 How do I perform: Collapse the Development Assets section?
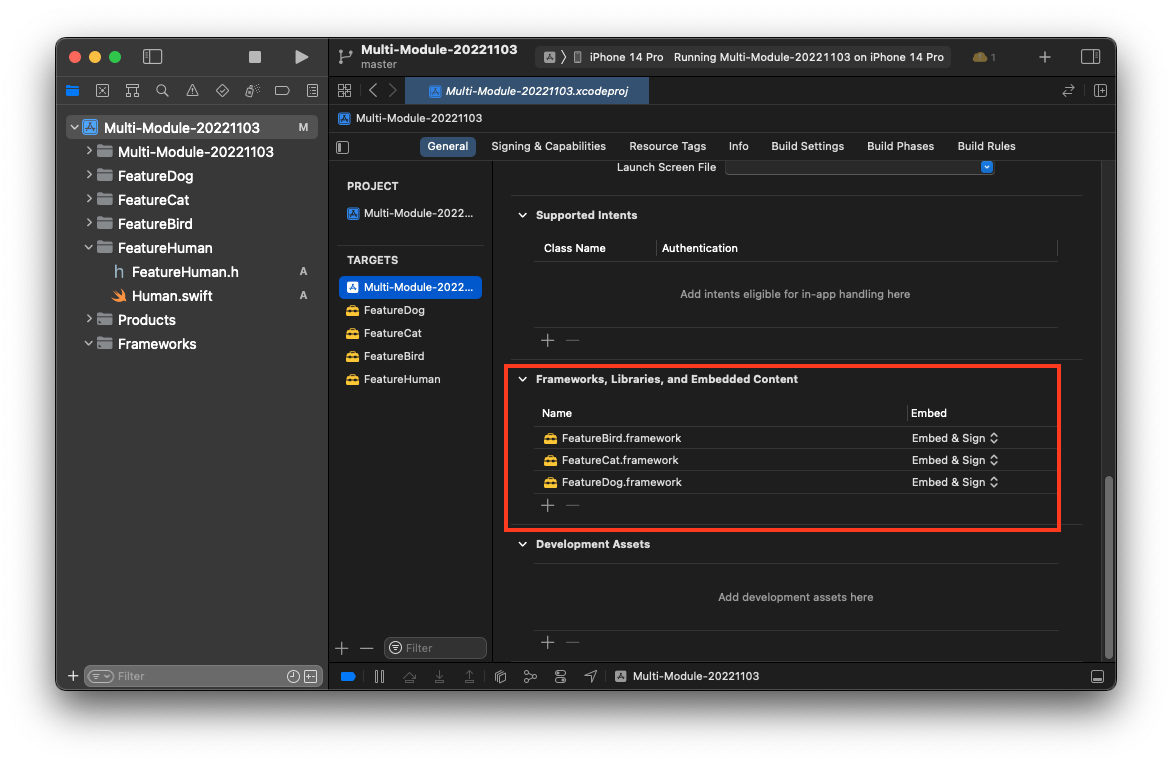pyautogui.click(x=522, y=544)
